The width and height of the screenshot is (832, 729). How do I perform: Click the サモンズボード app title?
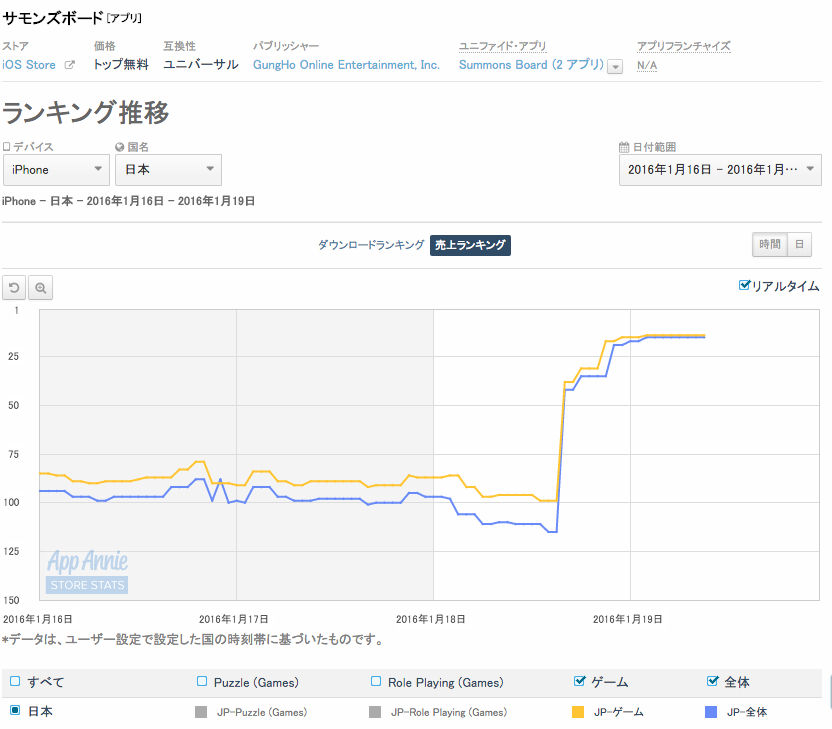[53, 18]
